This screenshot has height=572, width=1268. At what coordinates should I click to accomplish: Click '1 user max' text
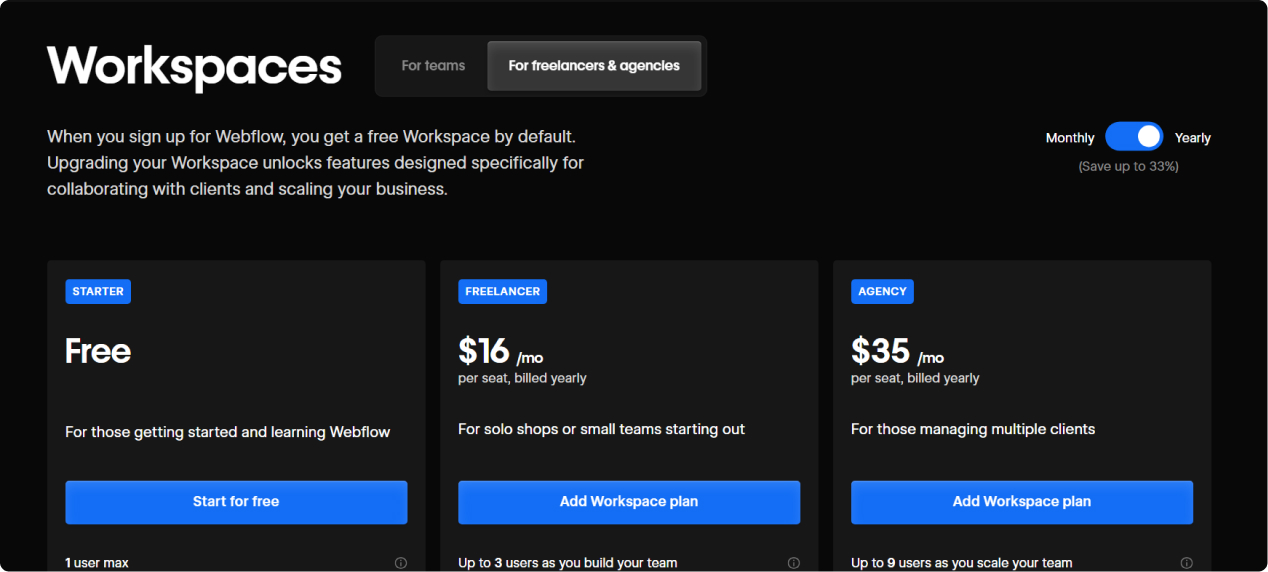97,563
